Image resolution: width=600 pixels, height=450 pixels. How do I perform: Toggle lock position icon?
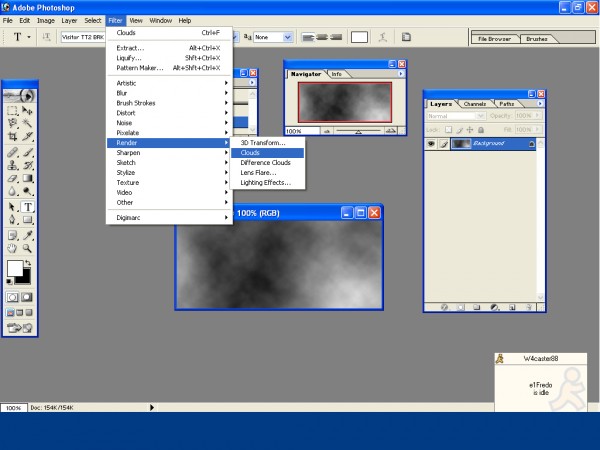[x=470, y=130]
